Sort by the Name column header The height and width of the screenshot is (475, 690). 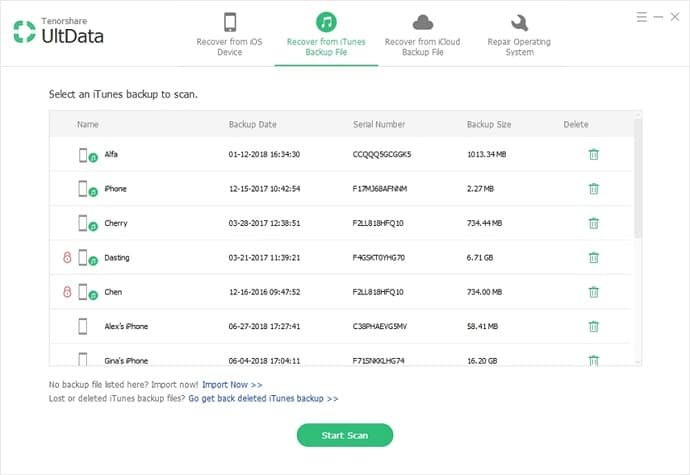pyautogui.click(x=88, y=125)
